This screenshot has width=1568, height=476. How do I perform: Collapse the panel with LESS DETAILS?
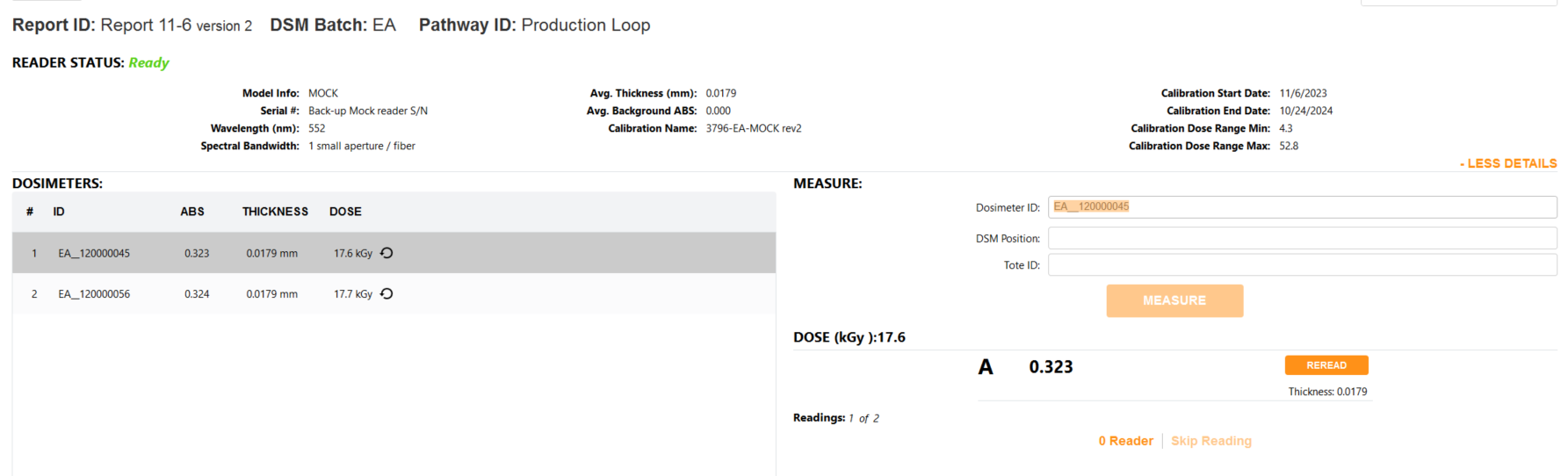(1508, 163)
